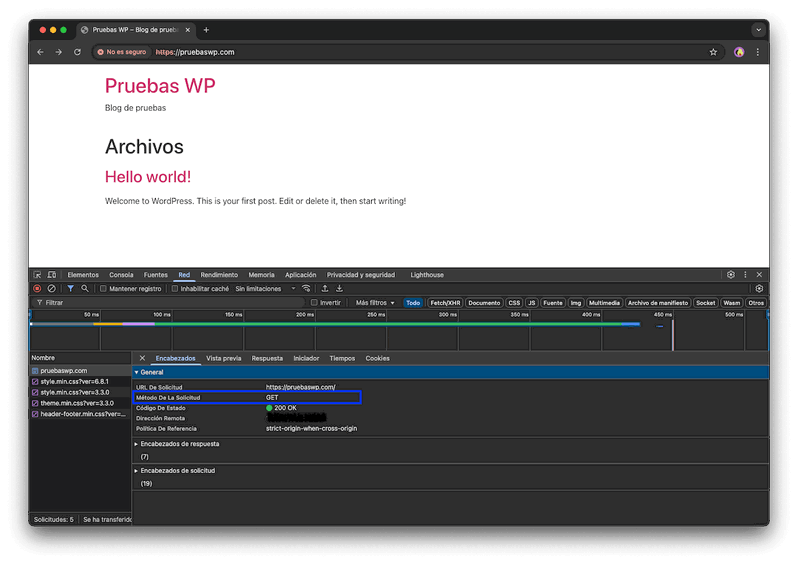Open network conditions wifi icon
This screenshot has height=564, width=798.
[306, 289]
